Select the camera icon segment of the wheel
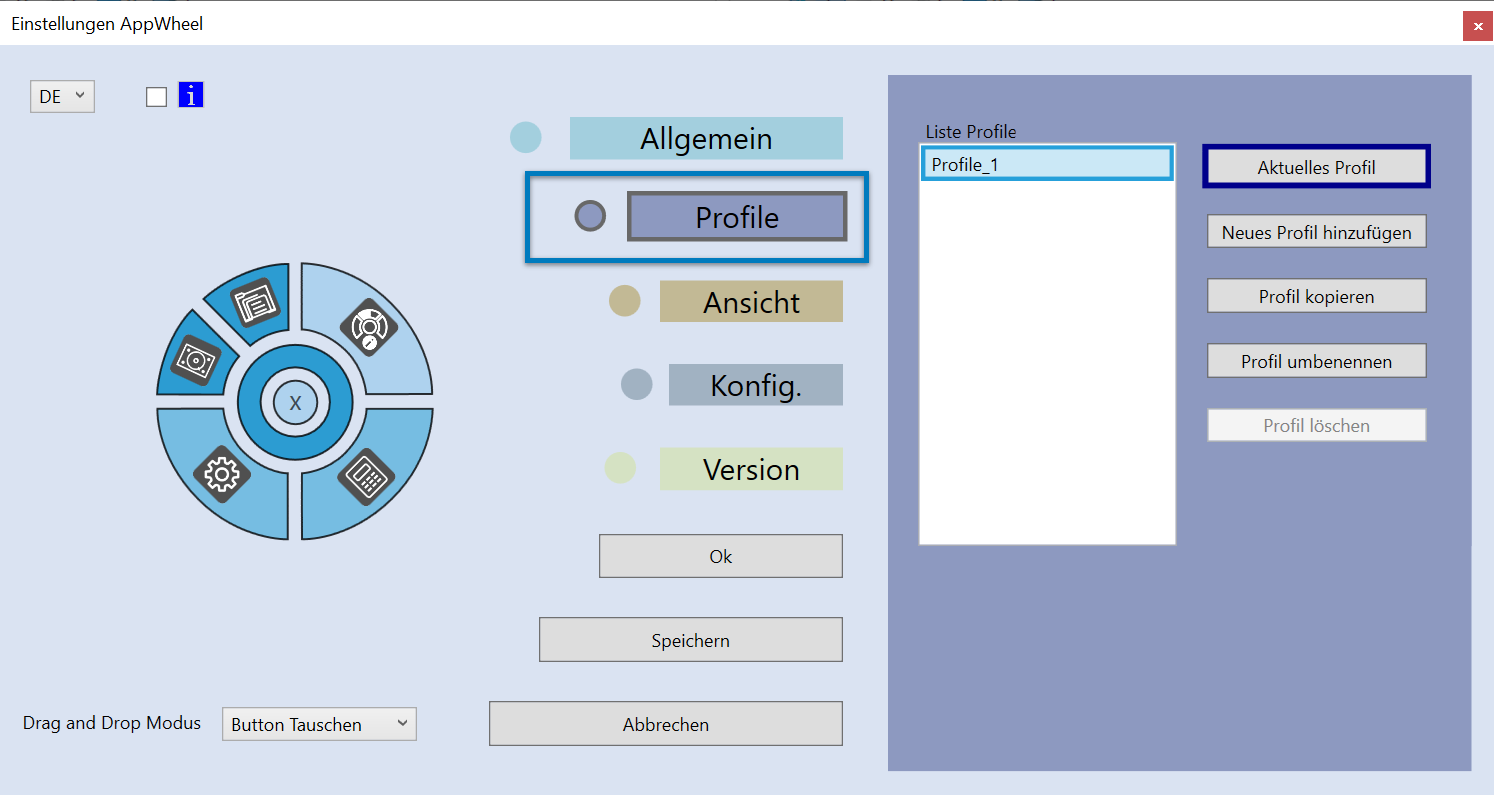The height and width of the screenshot is (795, 1494). pyautogui.click(x=198, y=359)
